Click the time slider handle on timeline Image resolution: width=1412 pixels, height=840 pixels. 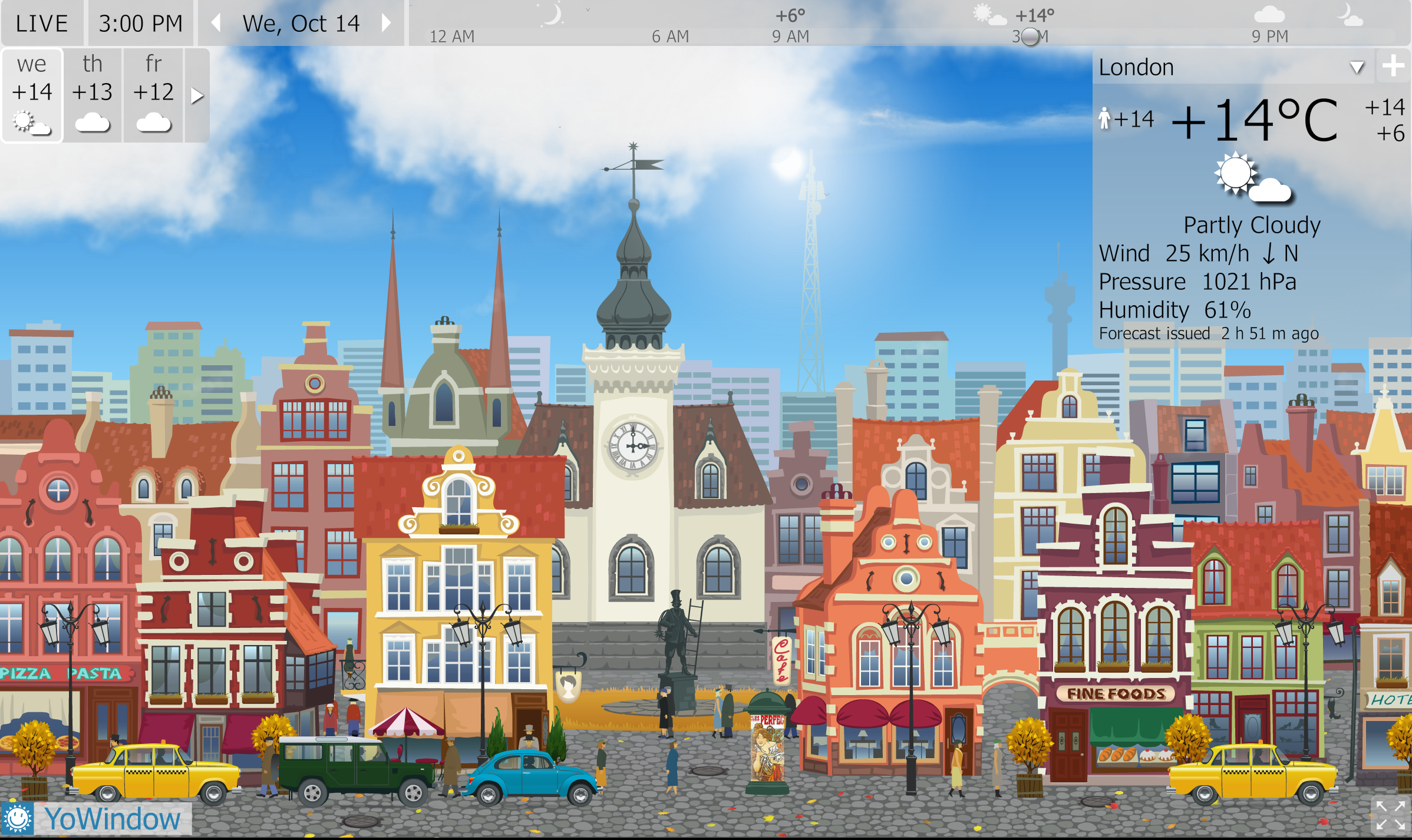pos(1030,37)
